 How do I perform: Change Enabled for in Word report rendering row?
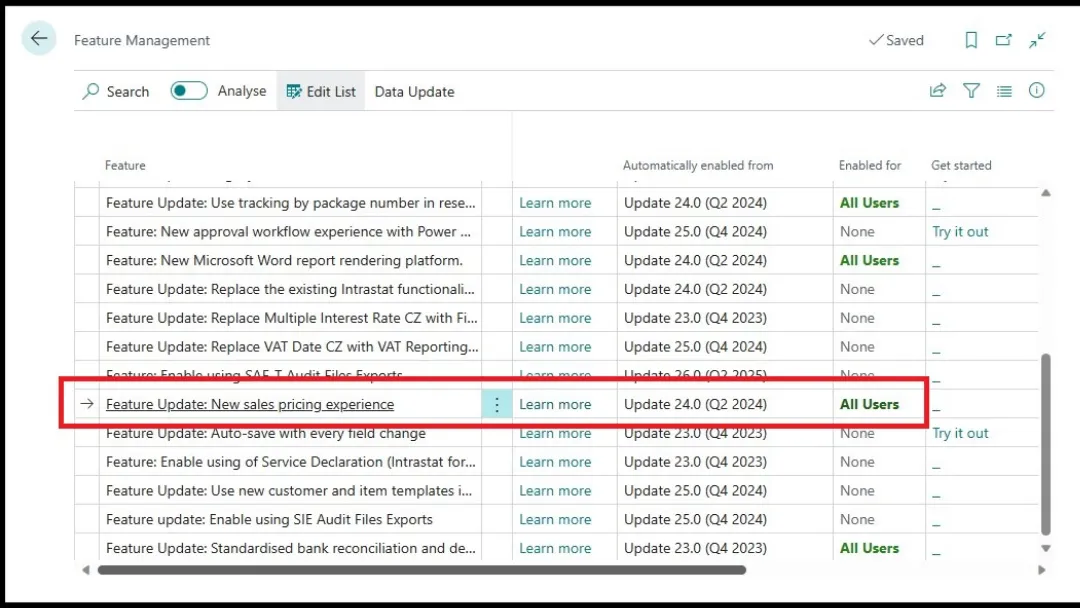(x=869, y=261)
